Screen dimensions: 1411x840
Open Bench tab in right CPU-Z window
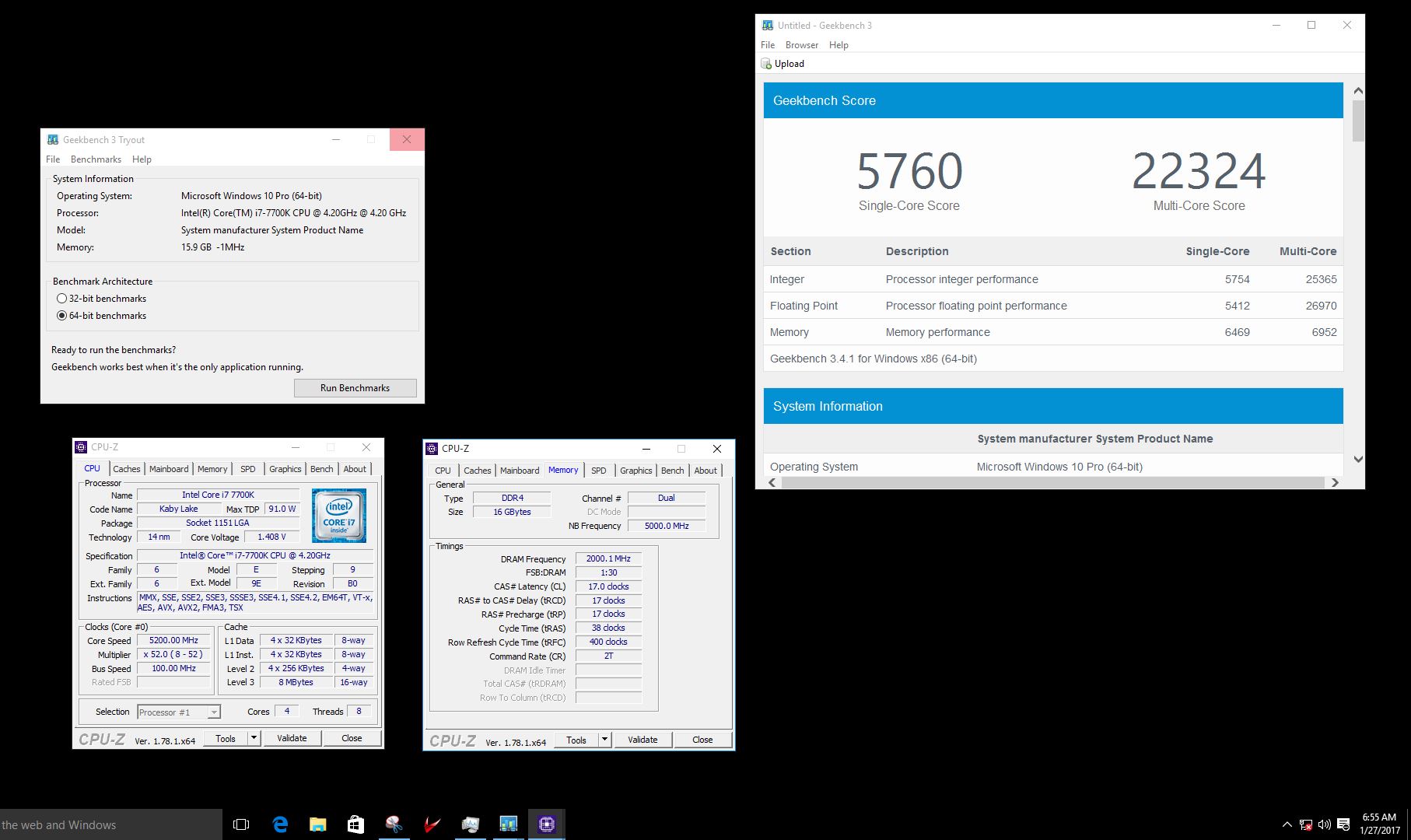pos(673,471)
